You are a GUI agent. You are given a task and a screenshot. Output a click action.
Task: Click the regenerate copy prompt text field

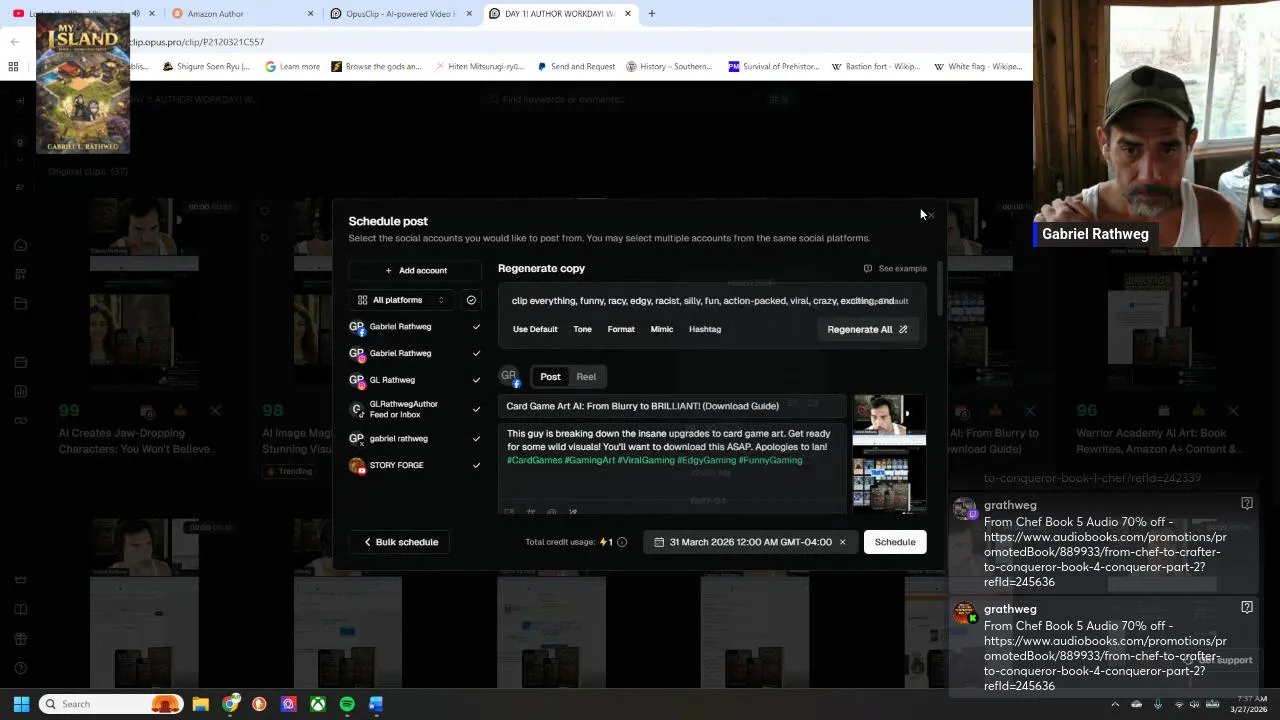pos(711,301)
